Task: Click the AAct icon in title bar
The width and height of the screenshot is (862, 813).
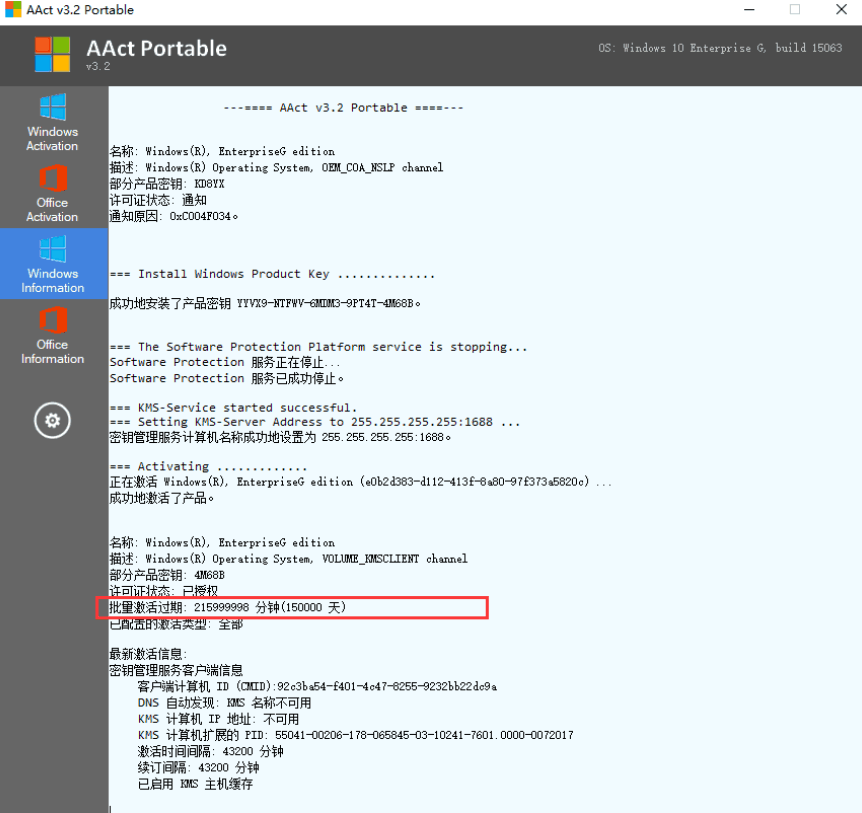Action: [x=13, y=9]
